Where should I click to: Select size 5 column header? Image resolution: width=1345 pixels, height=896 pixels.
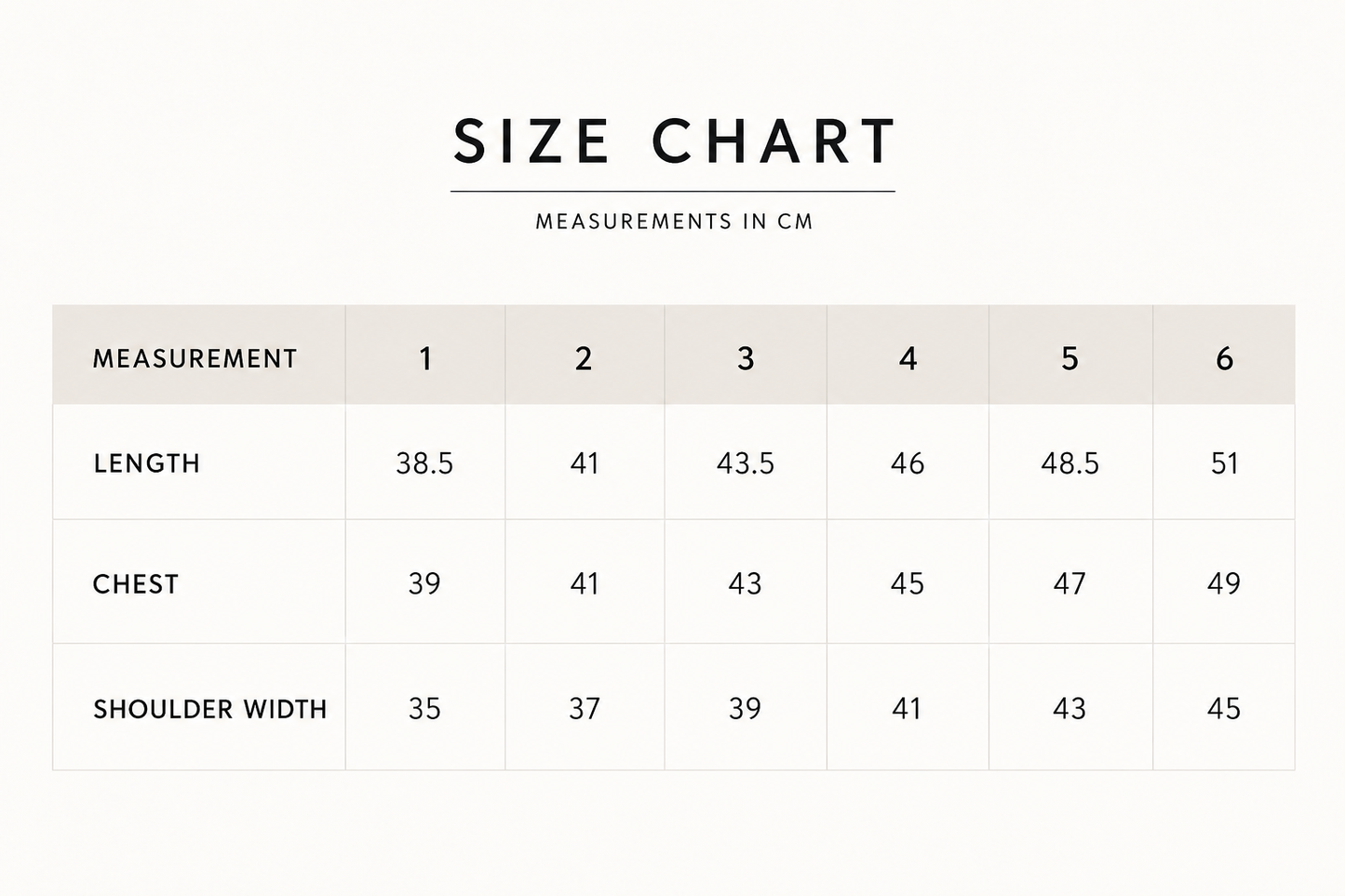[1069, 358]
